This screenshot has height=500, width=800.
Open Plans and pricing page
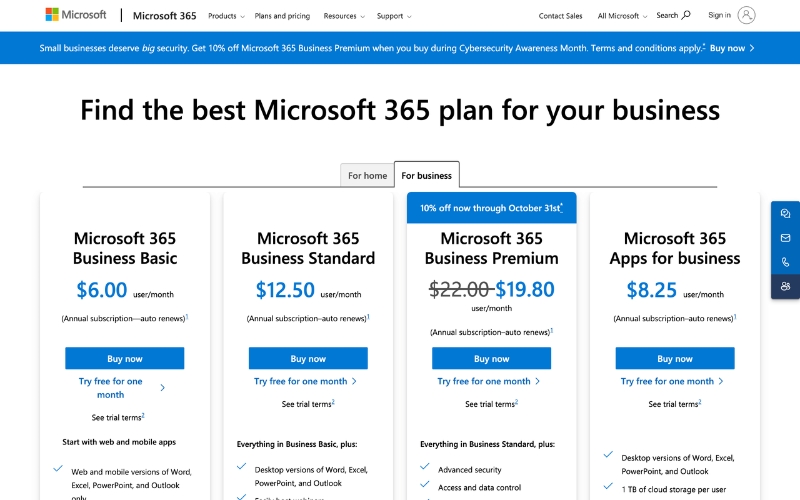tap(282, 16)
